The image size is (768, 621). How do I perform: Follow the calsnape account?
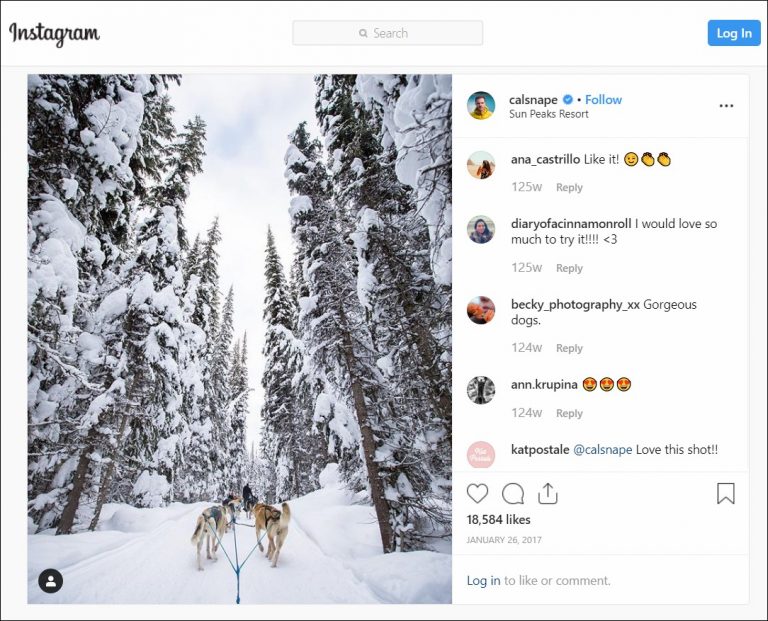coord(603,100)
